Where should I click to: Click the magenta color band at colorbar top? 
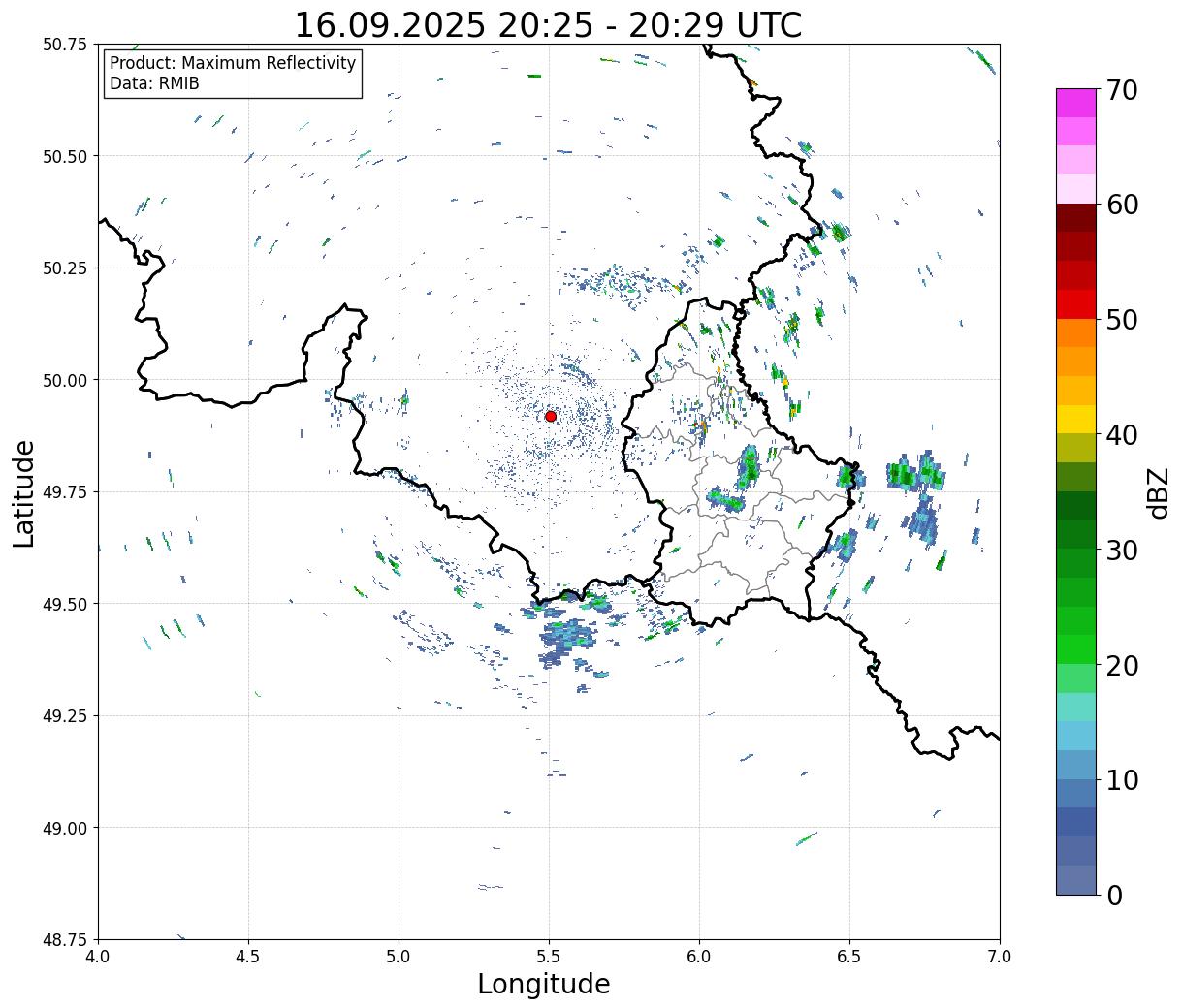[x=1075, y=103]
